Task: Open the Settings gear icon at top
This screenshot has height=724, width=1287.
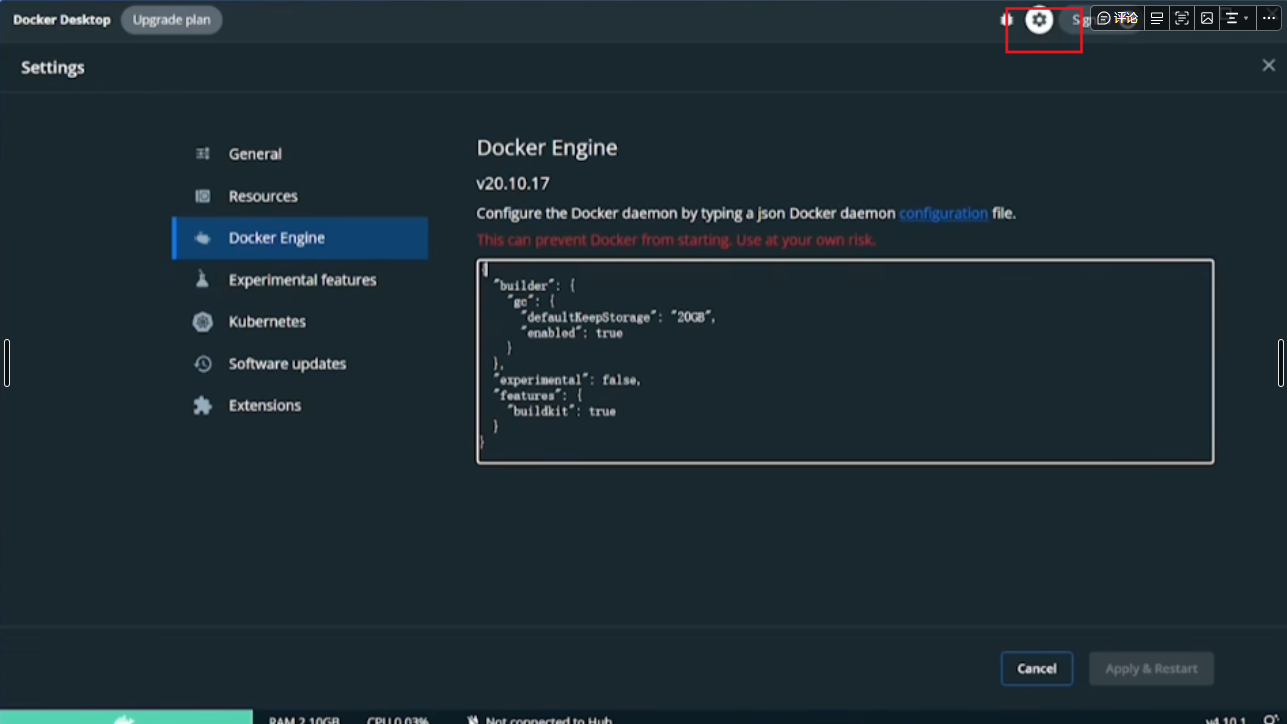Action: (x=1040, y=19)
